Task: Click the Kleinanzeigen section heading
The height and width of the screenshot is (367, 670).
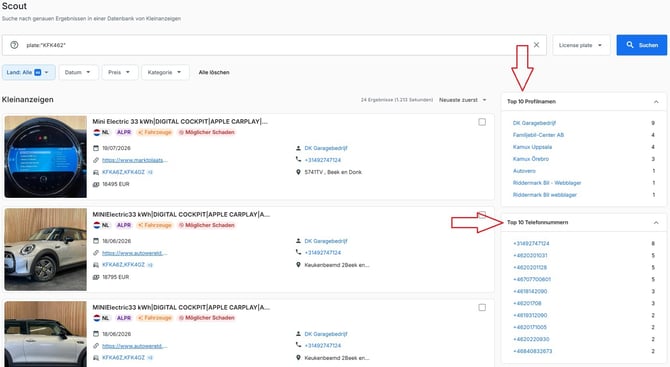Action: (28, 100)
